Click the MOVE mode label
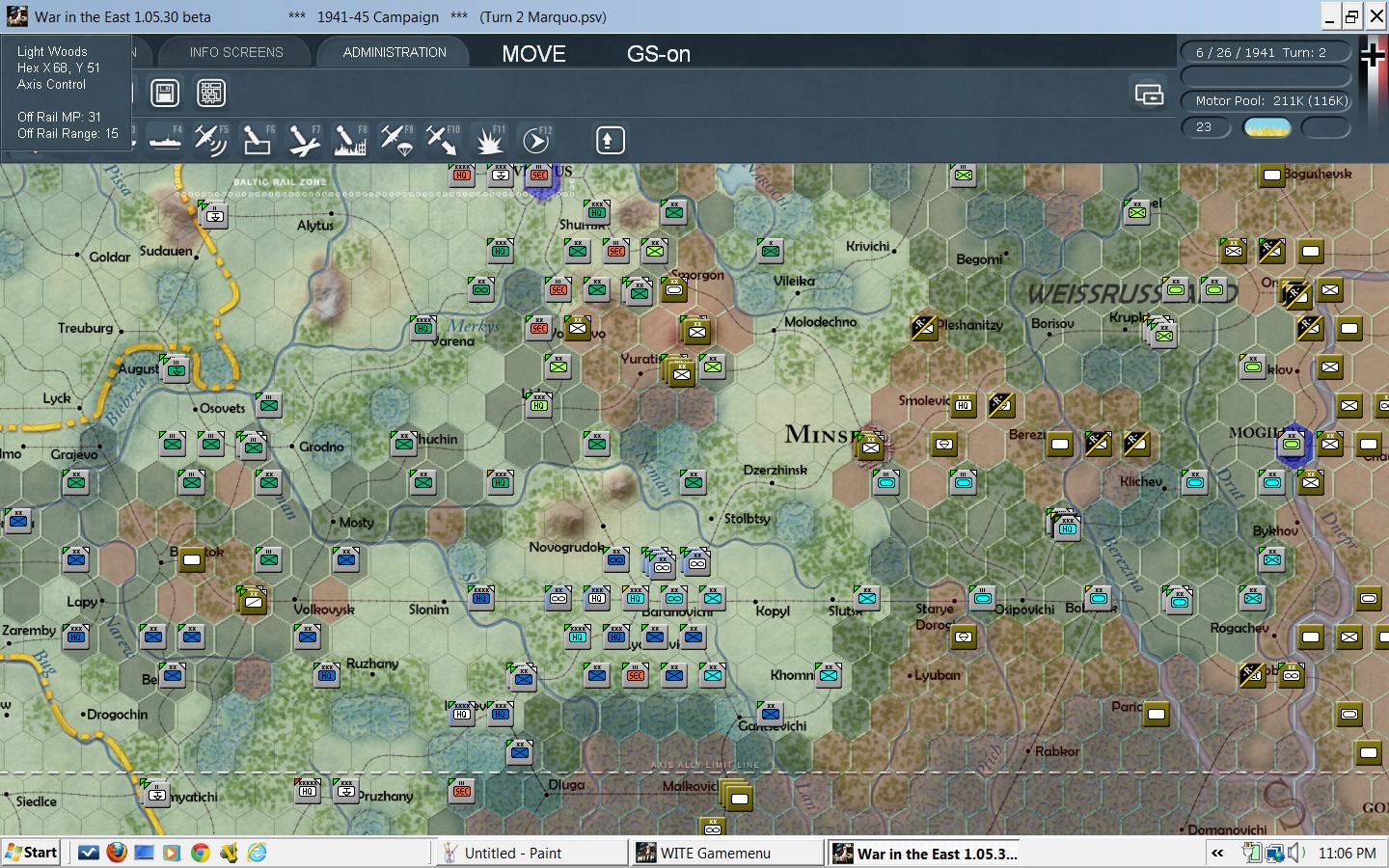Image resolution: width=1389 pixels, height=868 pixels. pyautogui.click(x=533, y=54)
